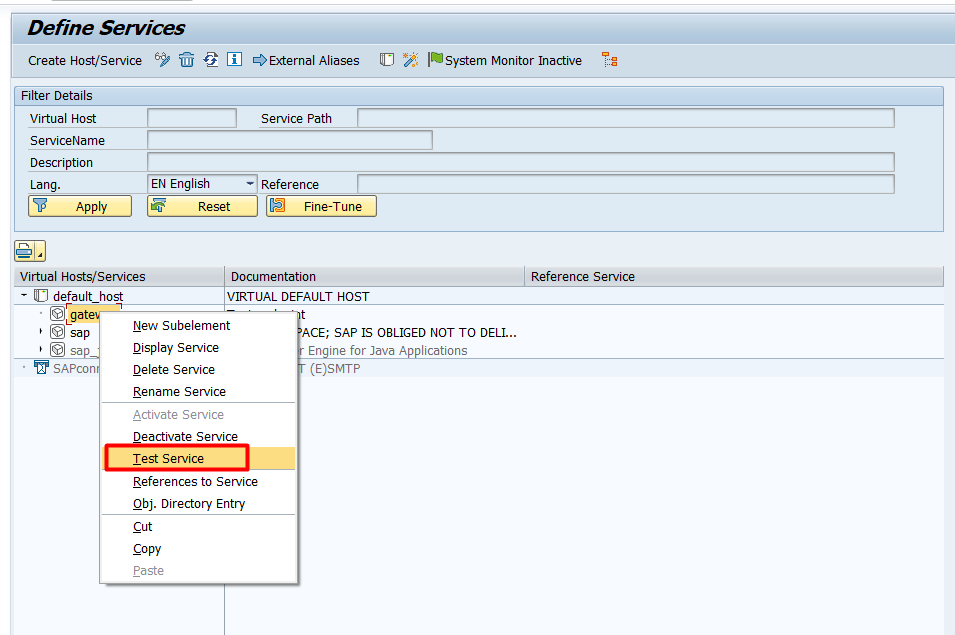Click the Create Host/Service toolbar item
Viewport: 955px width, 635px height.
(85, 60)
